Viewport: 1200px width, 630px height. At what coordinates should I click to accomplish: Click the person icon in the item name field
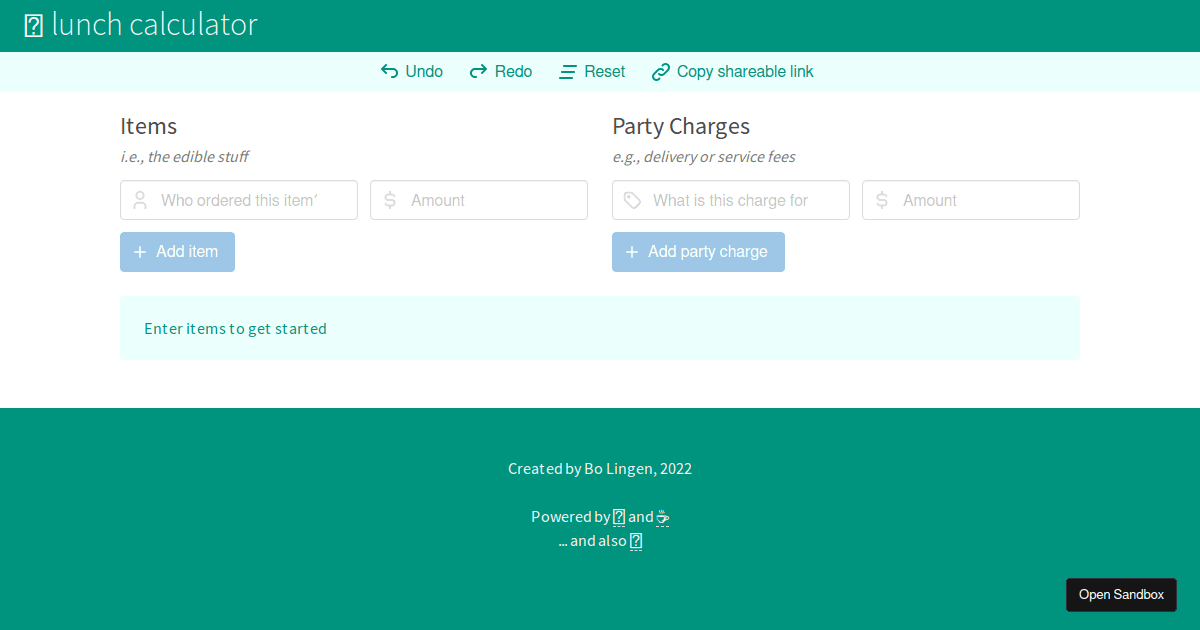click(x=139, y=200)
